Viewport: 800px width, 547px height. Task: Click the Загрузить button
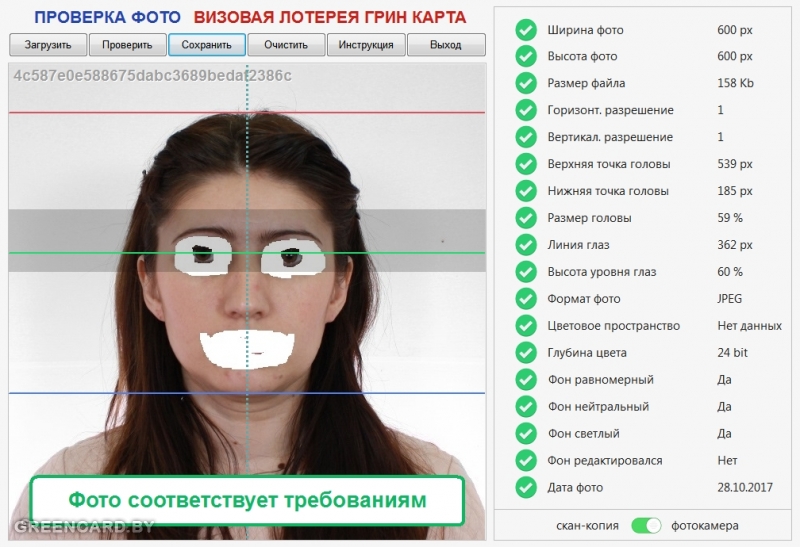pyautogui.click(x=48, y=45)
